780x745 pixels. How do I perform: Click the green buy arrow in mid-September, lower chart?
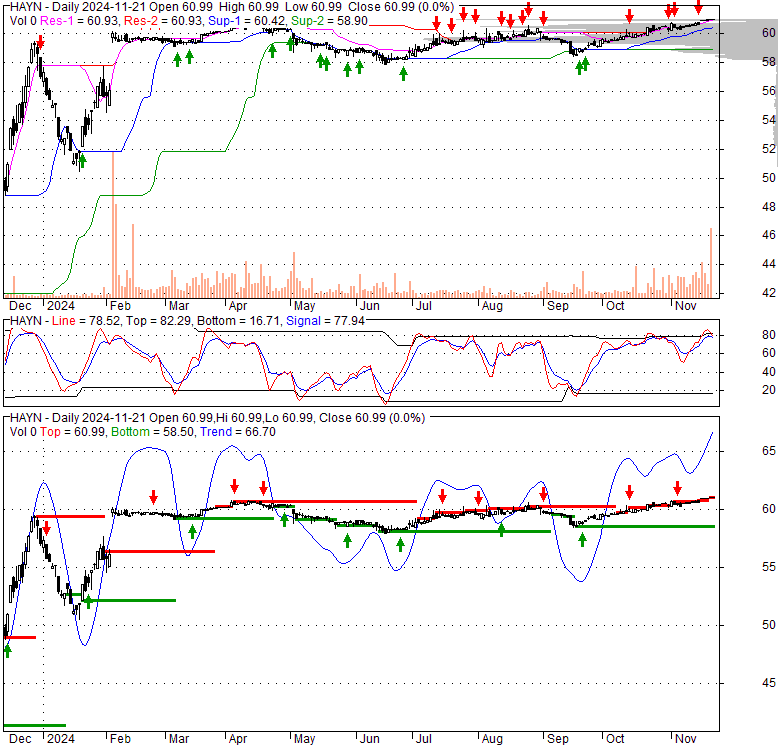[x=583, y=540]
